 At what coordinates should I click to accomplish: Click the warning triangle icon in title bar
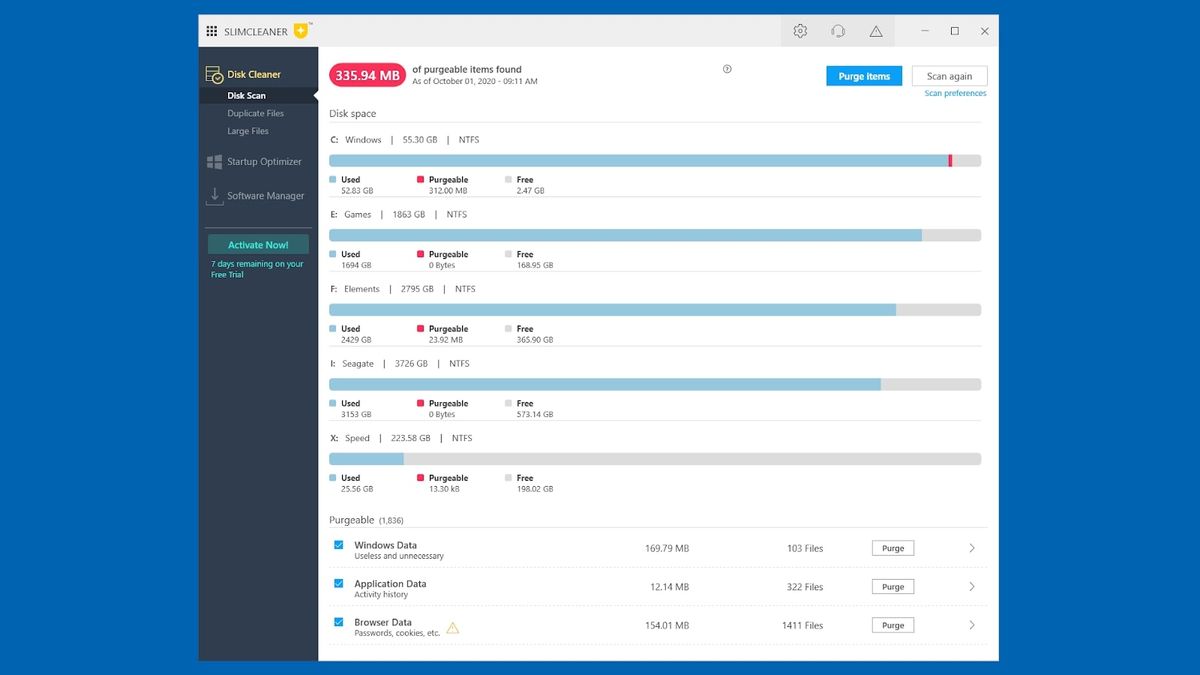[x=876, y=31]
